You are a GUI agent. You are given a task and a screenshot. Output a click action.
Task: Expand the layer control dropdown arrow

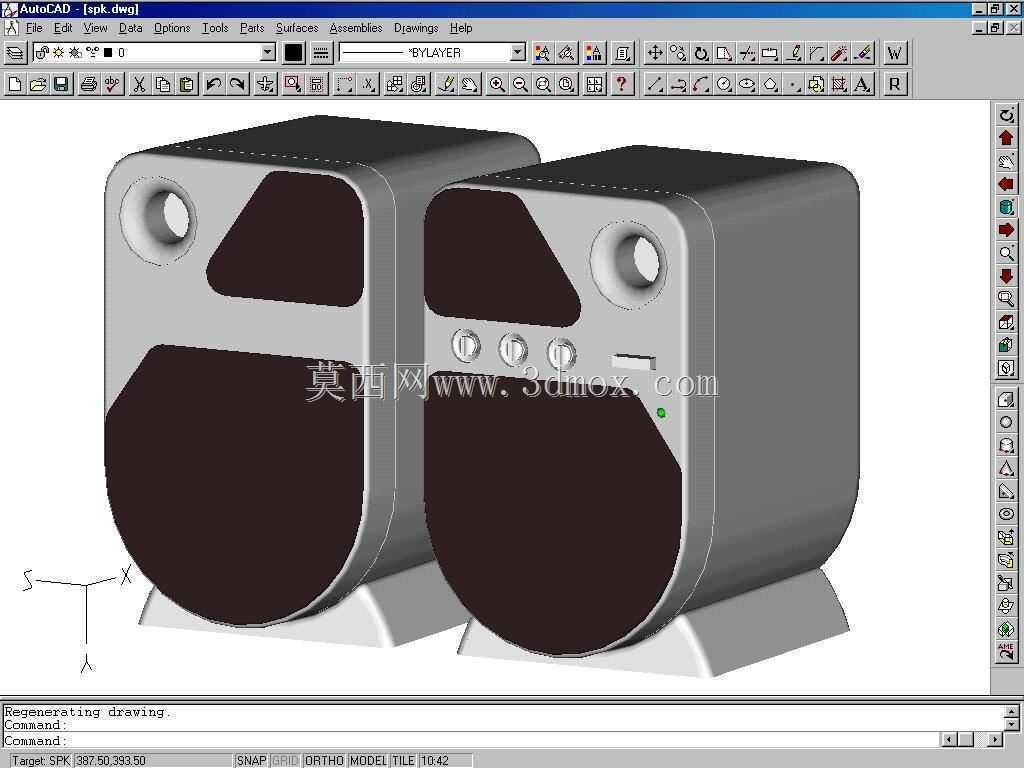click(x=268, y=52)
